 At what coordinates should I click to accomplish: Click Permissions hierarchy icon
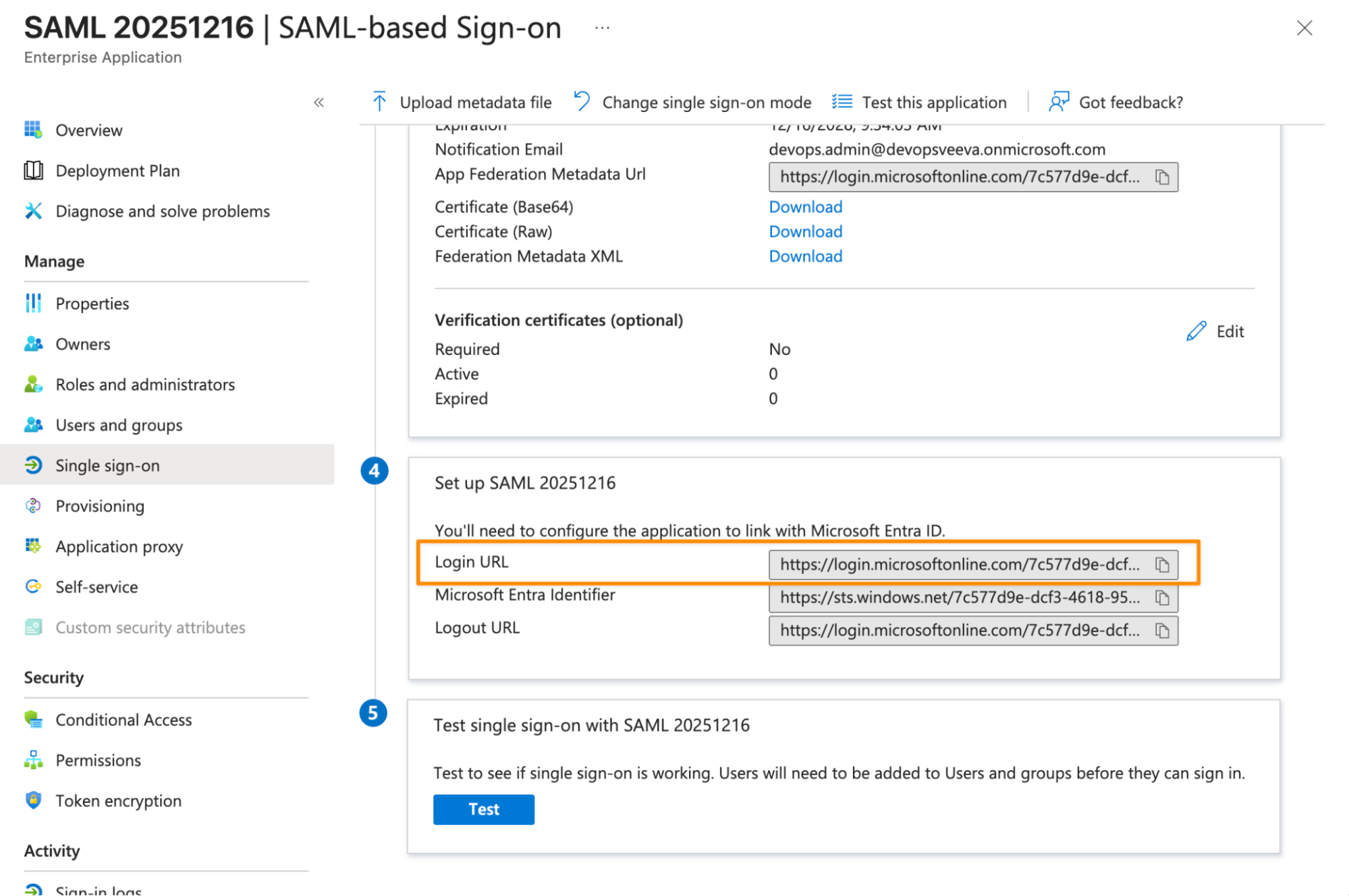click(x=33, y=760)
